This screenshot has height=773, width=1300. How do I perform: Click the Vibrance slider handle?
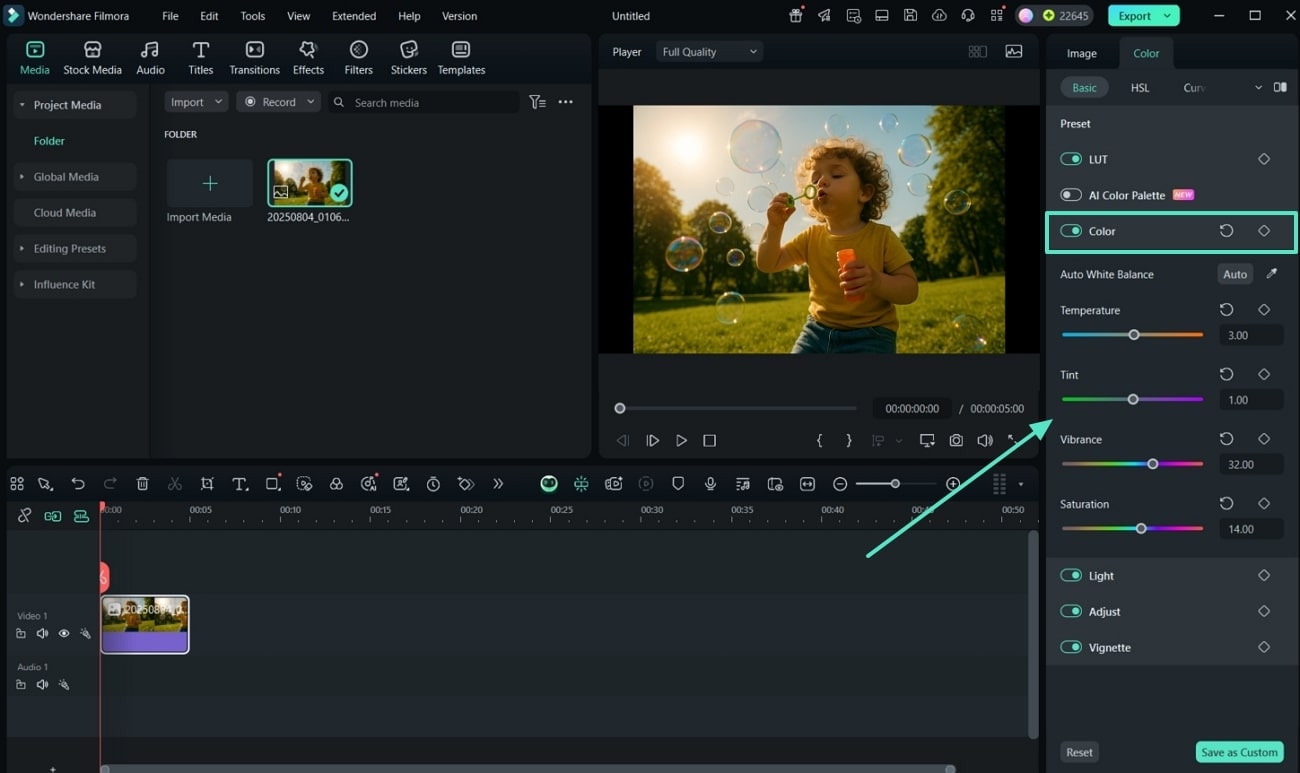(x=1153, y=464)
